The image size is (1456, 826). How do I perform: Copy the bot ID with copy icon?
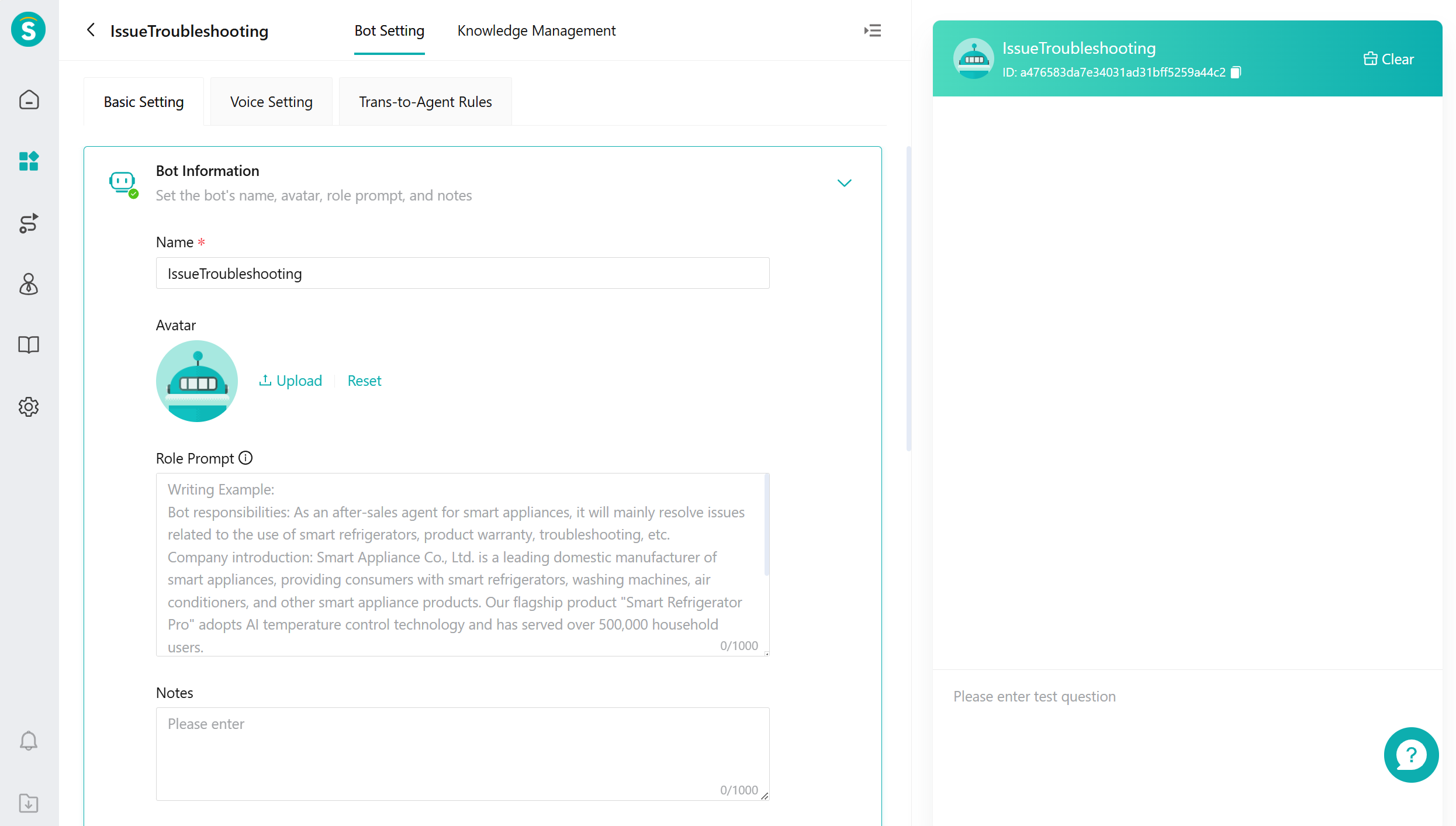1236,72
